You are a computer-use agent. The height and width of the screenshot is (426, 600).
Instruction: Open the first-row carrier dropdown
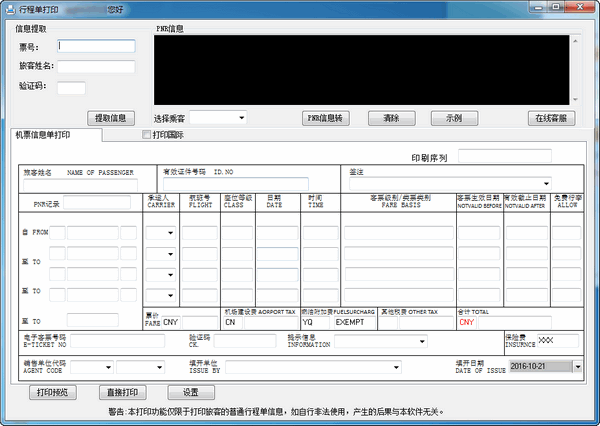(170, 233)
